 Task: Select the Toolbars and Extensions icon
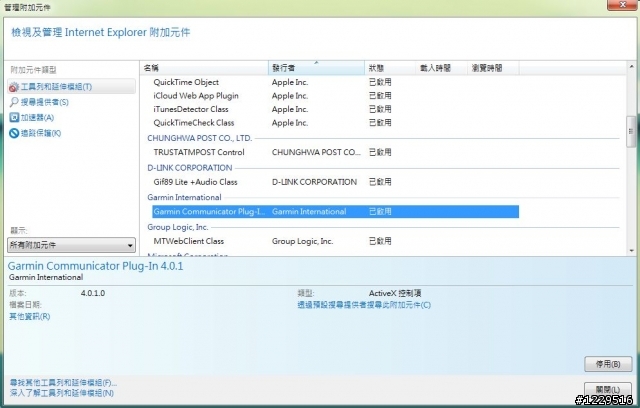14,87
